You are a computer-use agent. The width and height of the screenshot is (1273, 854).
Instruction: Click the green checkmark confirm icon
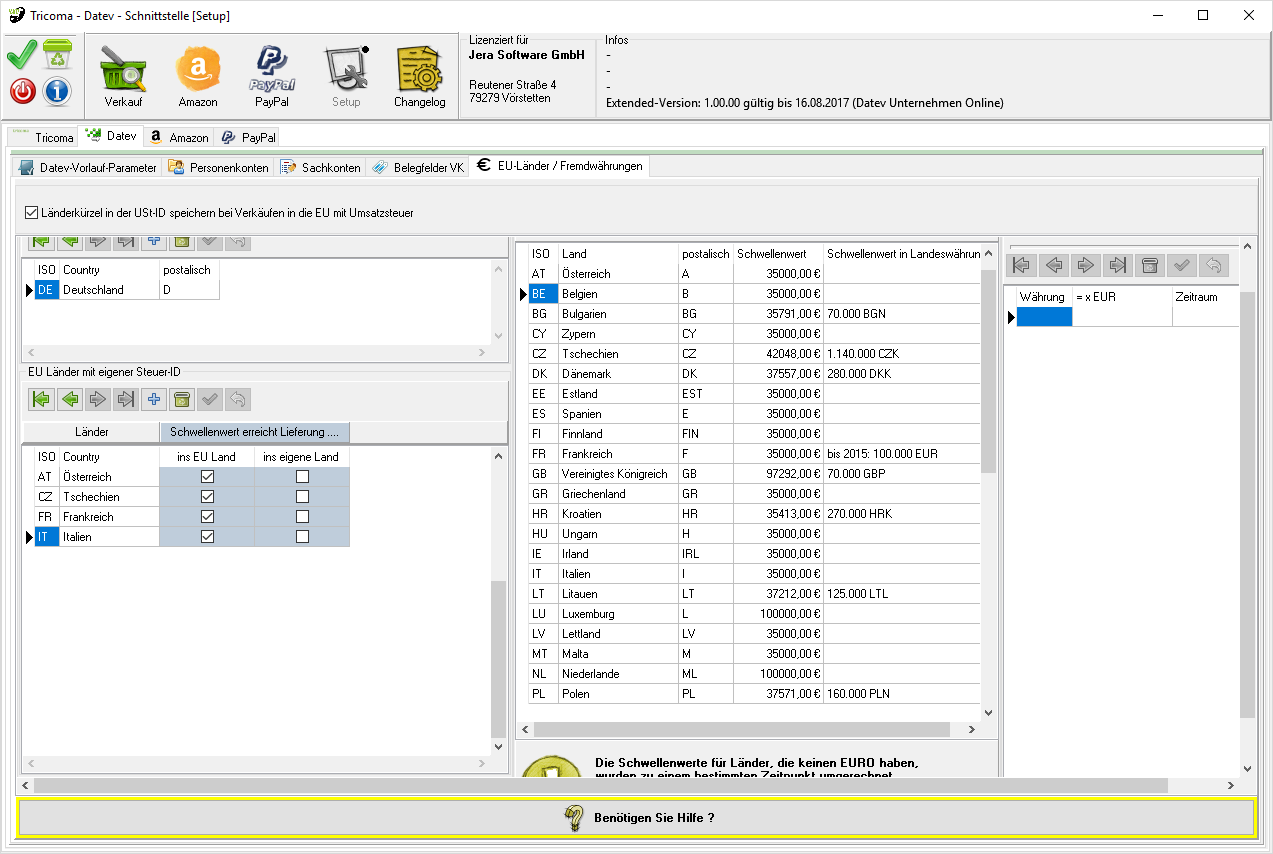tap(22, 54)
